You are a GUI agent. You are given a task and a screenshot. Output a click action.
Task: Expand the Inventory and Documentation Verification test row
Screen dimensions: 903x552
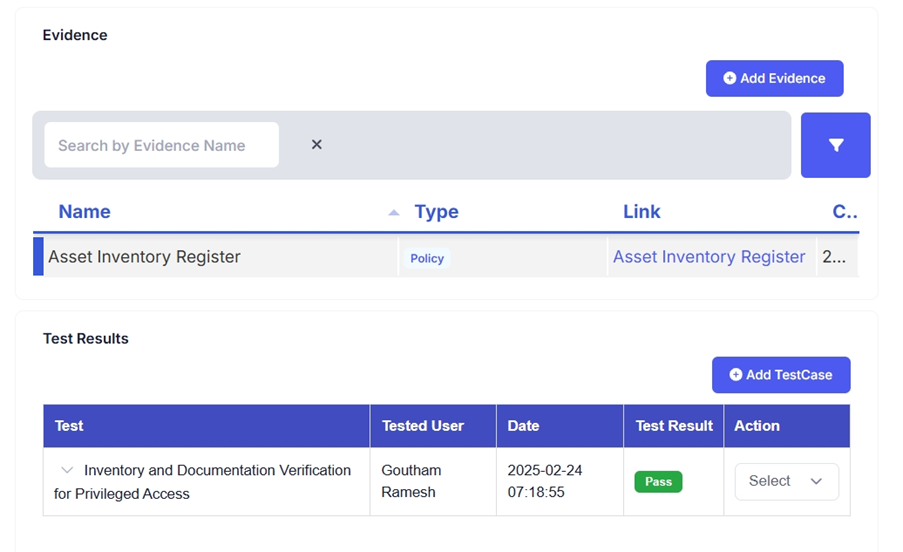[67, 470]
